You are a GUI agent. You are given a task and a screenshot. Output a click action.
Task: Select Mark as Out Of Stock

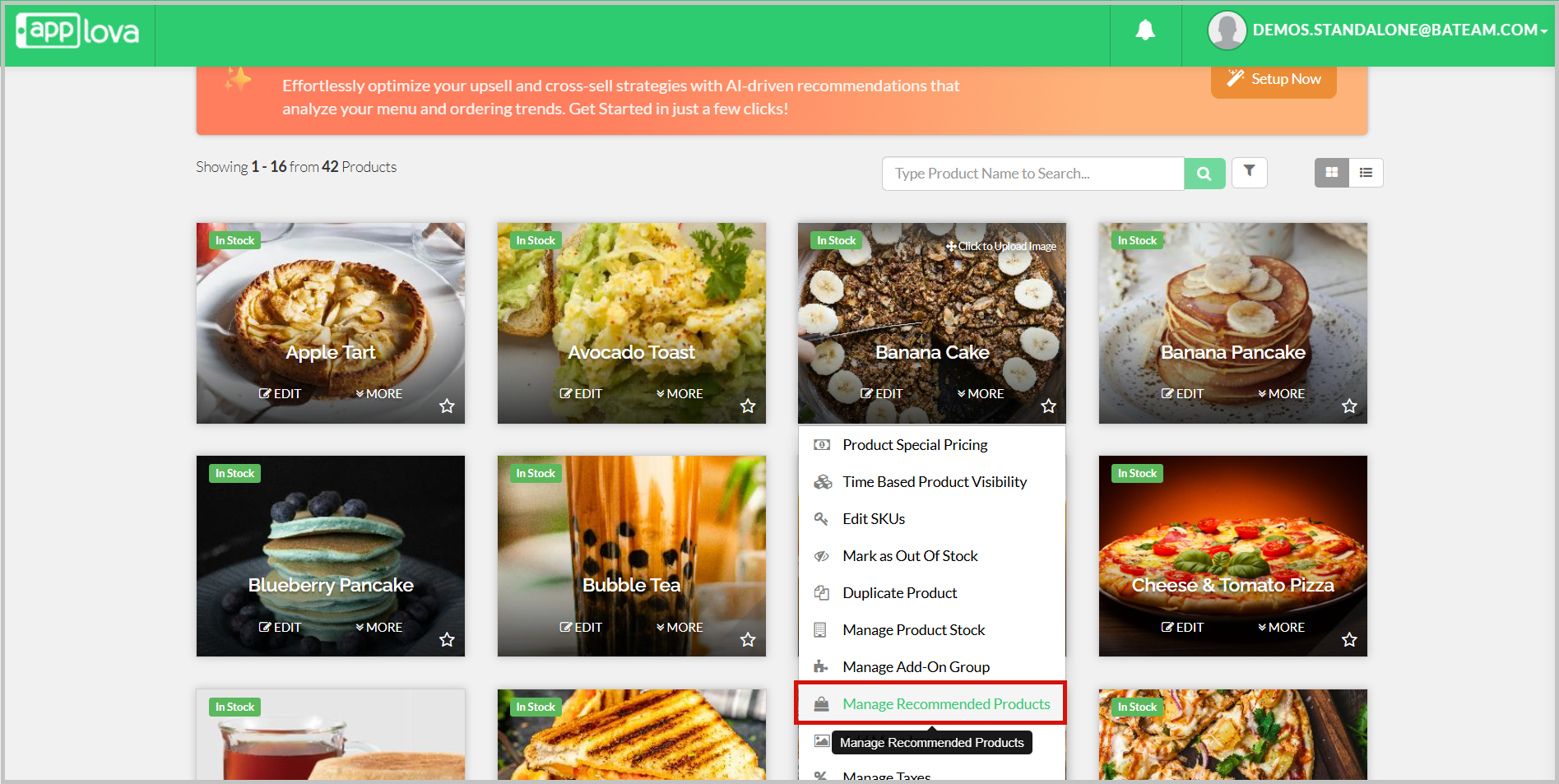tap(932, 556)
